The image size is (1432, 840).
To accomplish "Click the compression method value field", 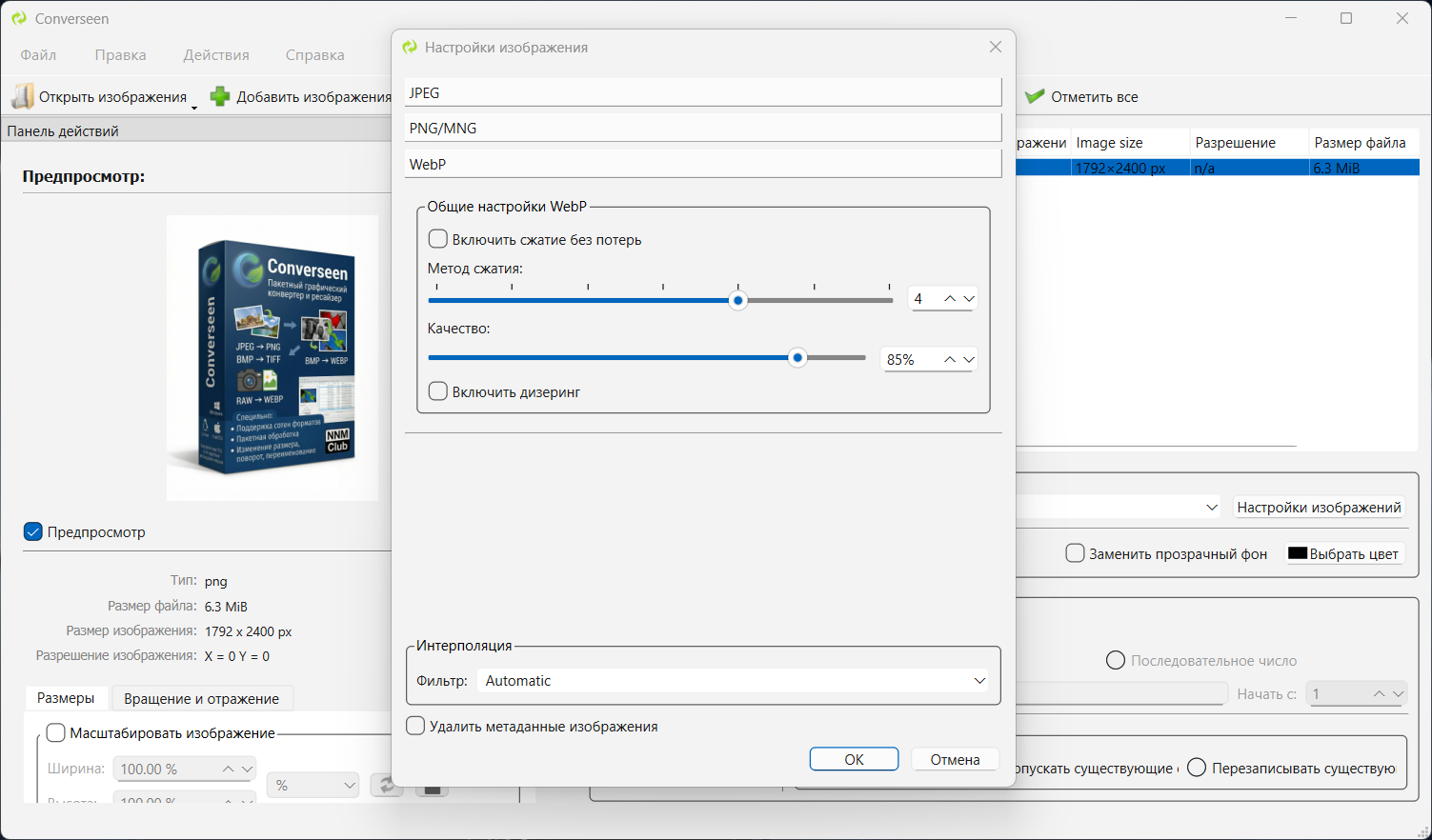I will click(x=923, y=299).
